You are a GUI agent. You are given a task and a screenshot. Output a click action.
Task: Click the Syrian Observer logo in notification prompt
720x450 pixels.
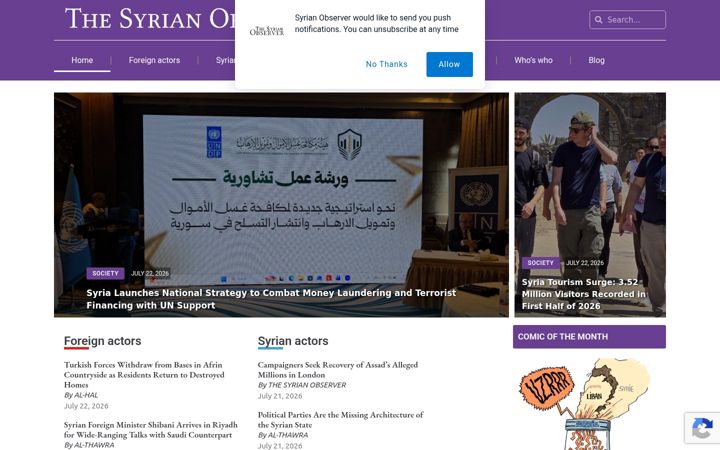click(x=267, y=31)
